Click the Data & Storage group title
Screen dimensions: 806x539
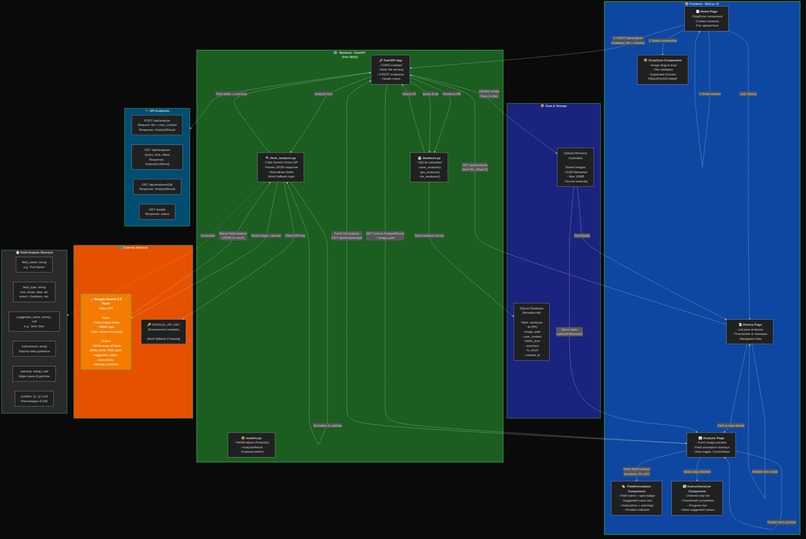554,106
